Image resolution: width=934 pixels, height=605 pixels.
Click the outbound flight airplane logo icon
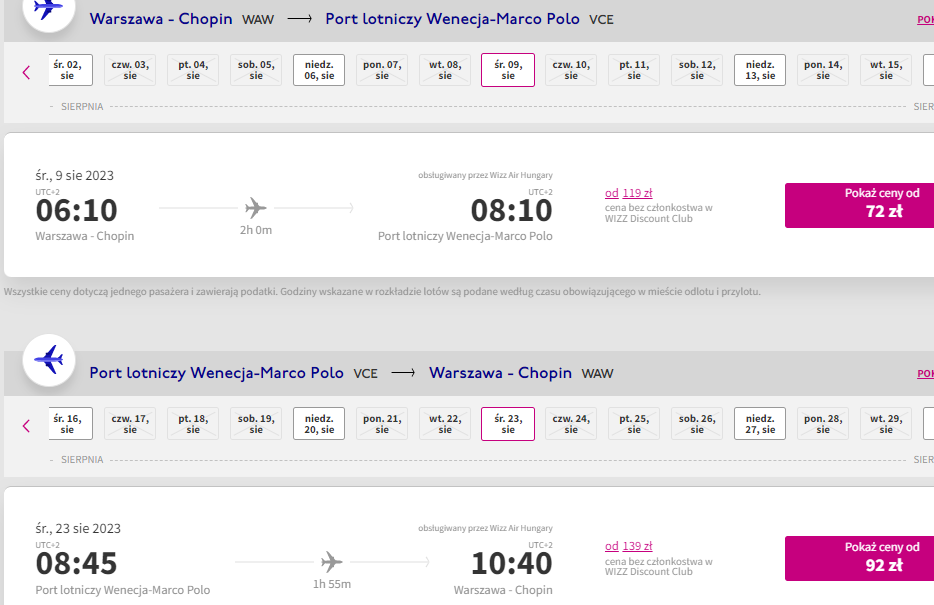tap(49, 9)
